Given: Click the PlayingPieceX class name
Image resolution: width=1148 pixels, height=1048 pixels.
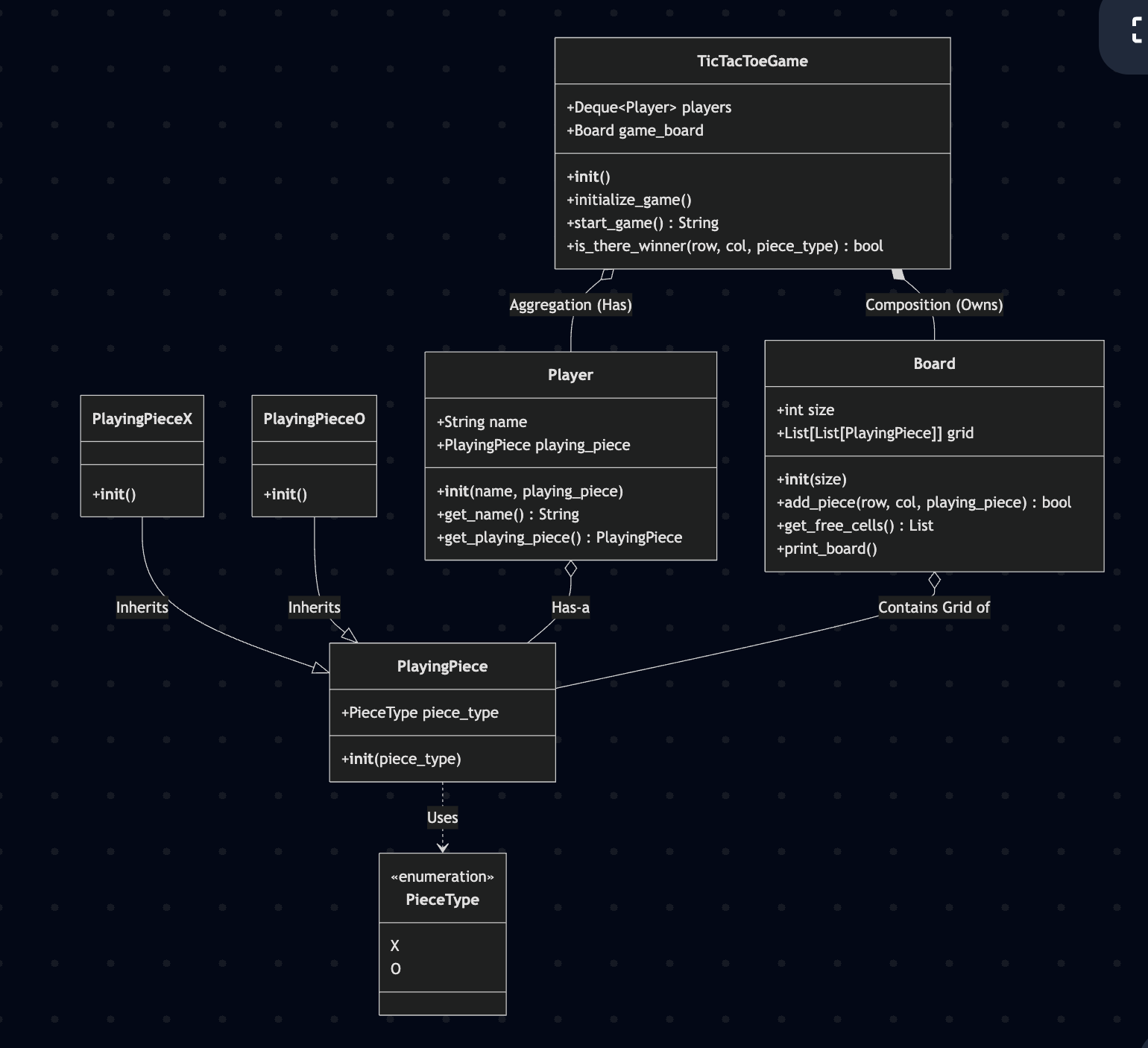Looking at the screenshot, I should click(142, 419).
